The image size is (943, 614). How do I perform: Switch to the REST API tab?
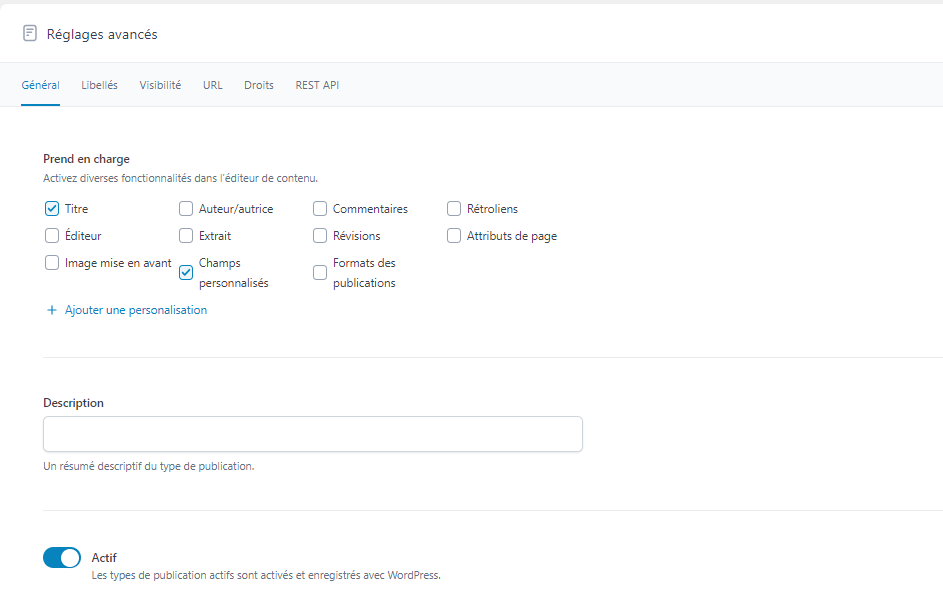click(317, 85)
